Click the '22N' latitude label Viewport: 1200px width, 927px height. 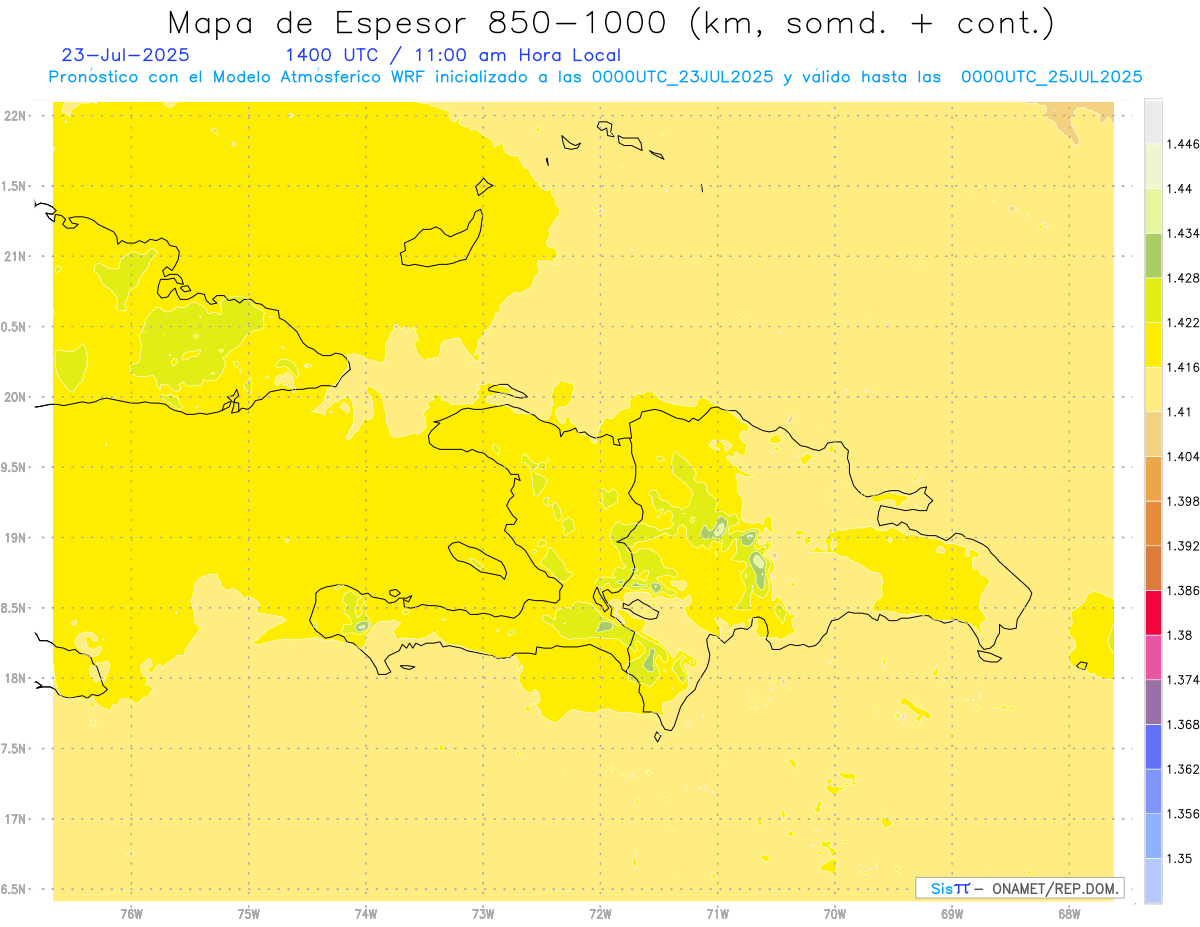click(x=15, y=116)
